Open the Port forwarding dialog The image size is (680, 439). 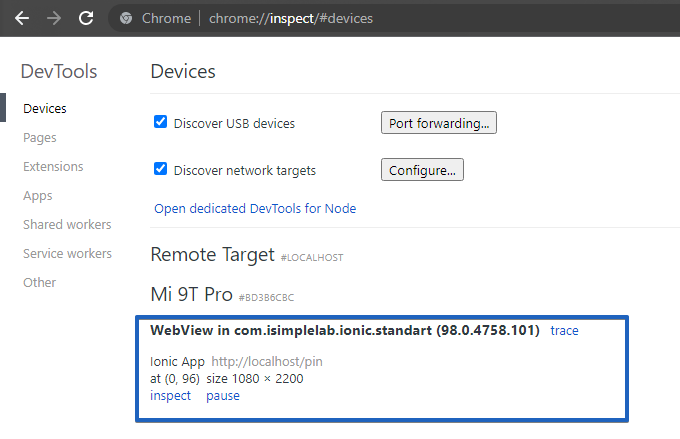pos(438,123)
